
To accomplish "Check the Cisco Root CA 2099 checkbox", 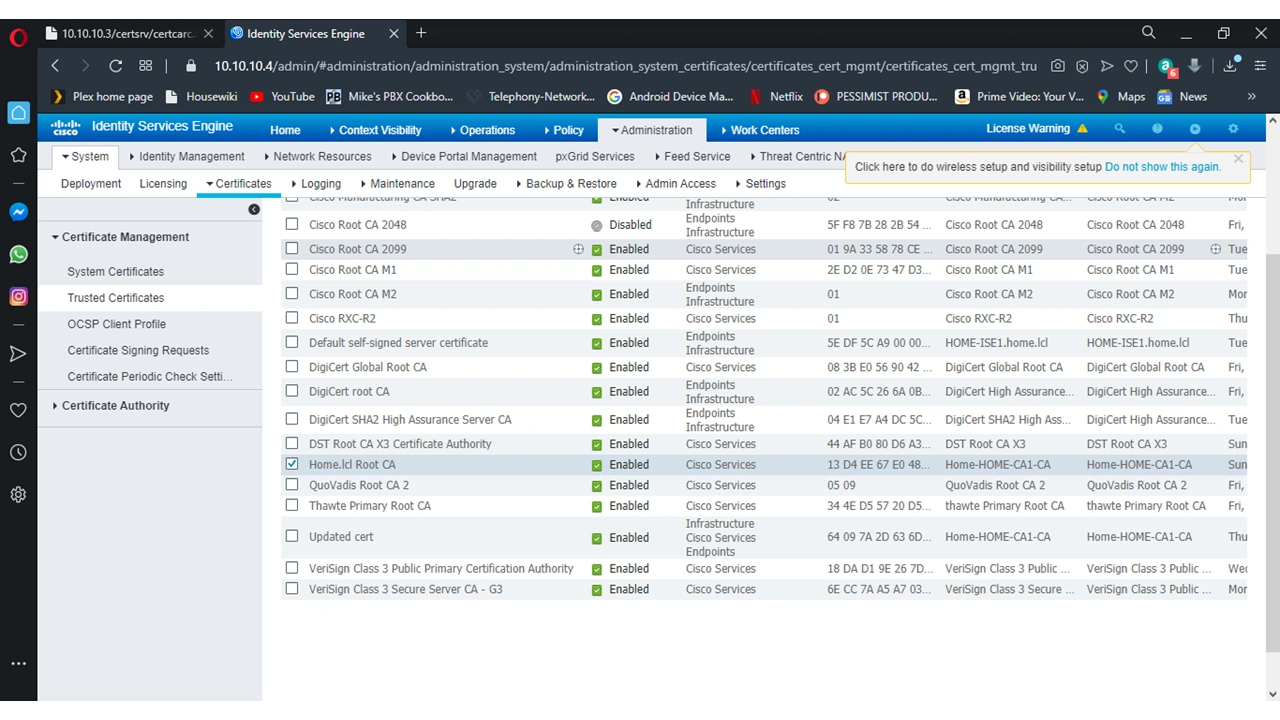I will pos(292,248).
